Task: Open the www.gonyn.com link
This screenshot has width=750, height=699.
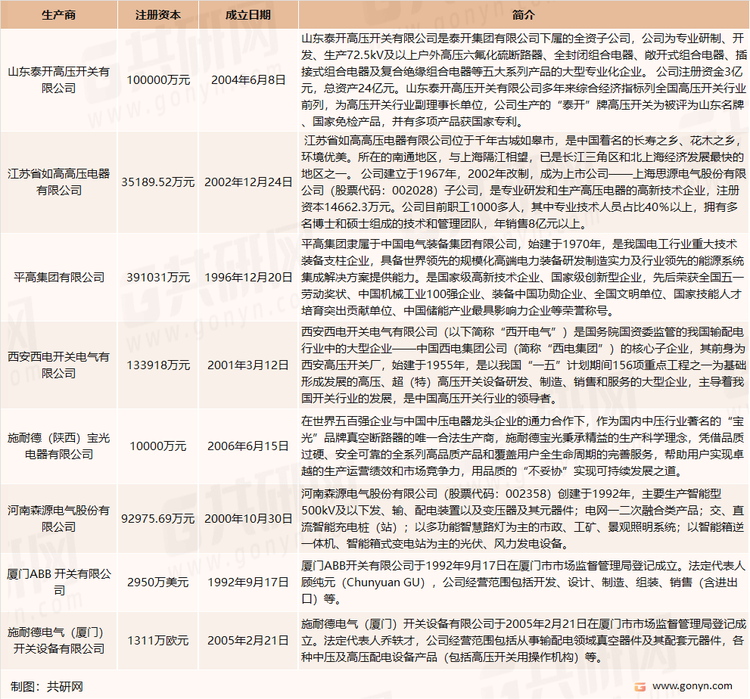Action: (x=692, y=686)
